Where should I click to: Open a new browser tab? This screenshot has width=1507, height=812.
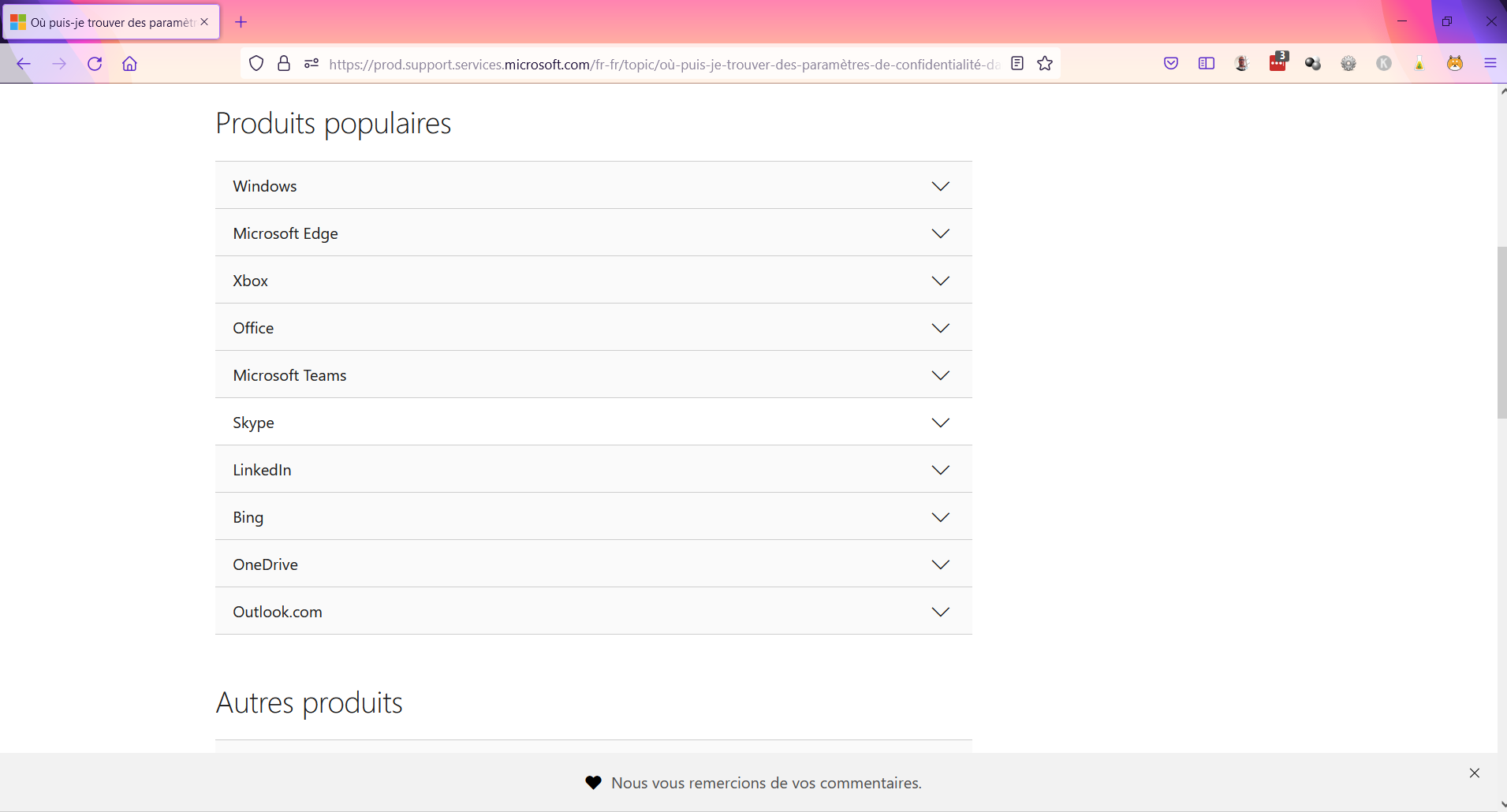(x=241, y=22)
